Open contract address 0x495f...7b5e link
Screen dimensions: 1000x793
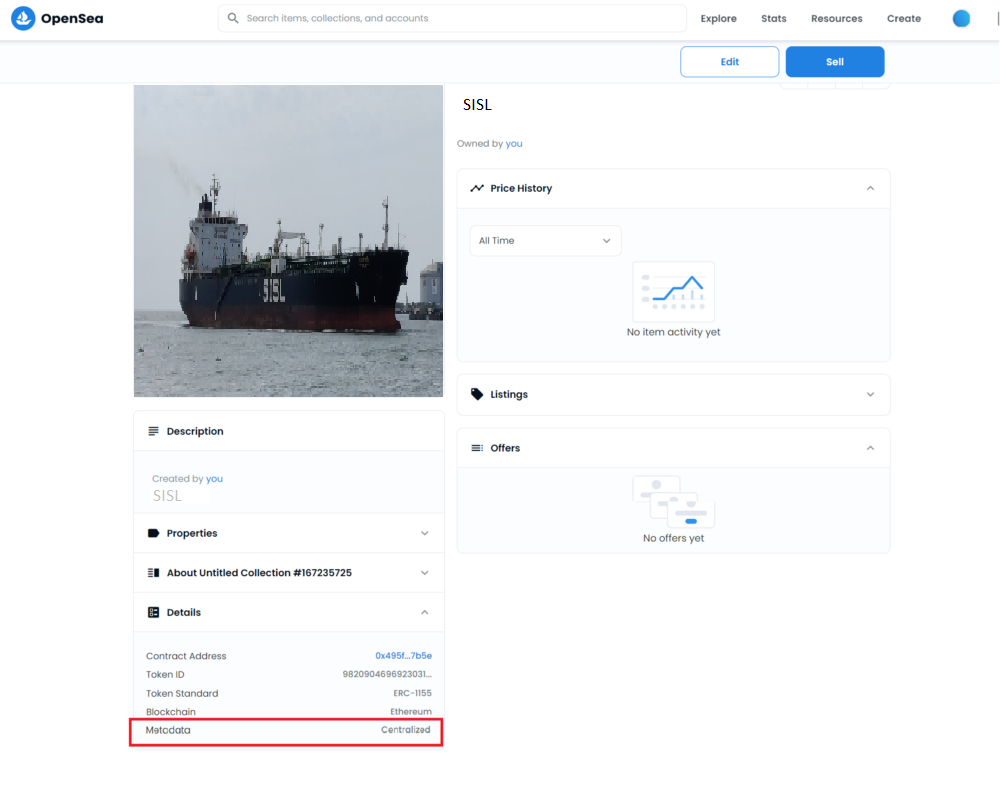403,656
